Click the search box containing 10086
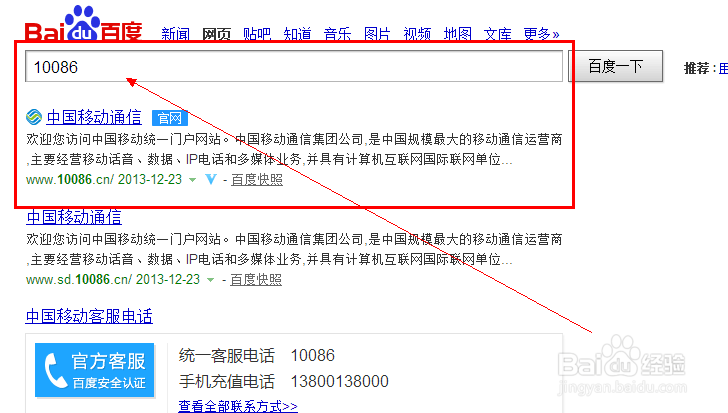Image resolution: width=728 pixels, height=413 pixels. coord(294,67)
